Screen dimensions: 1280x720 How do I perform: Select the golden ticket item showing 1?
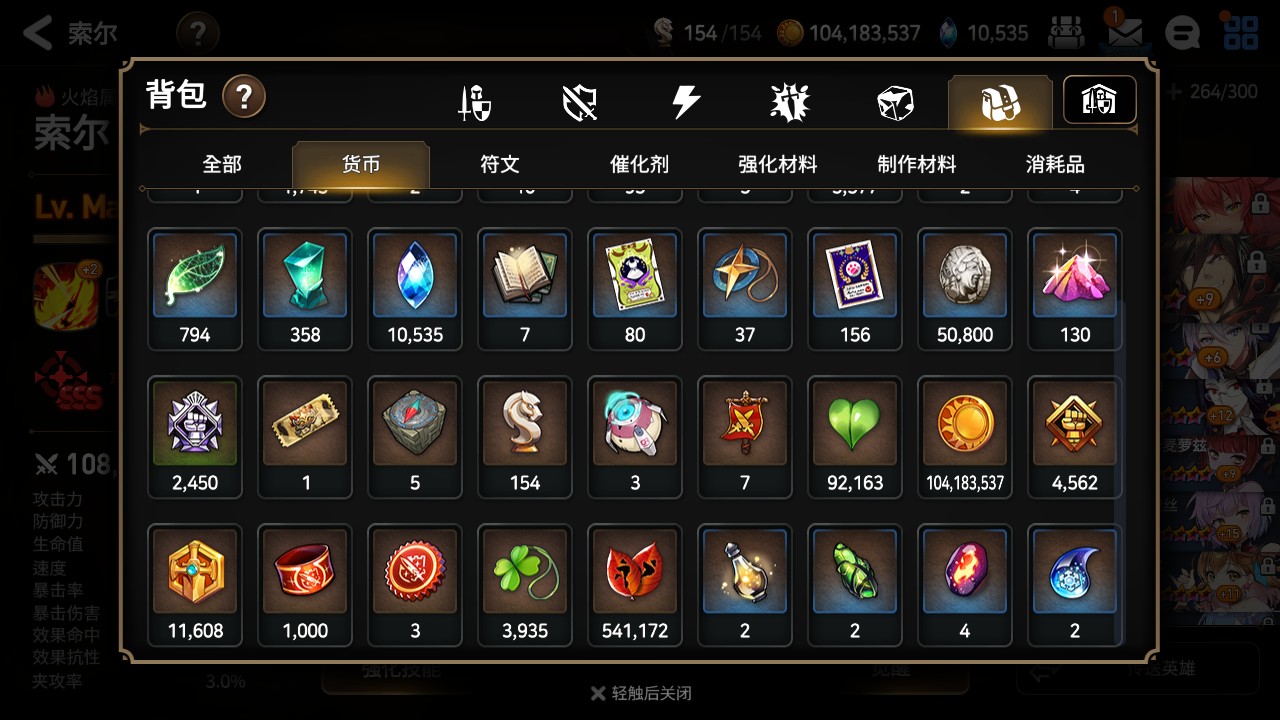click(305, 437)
